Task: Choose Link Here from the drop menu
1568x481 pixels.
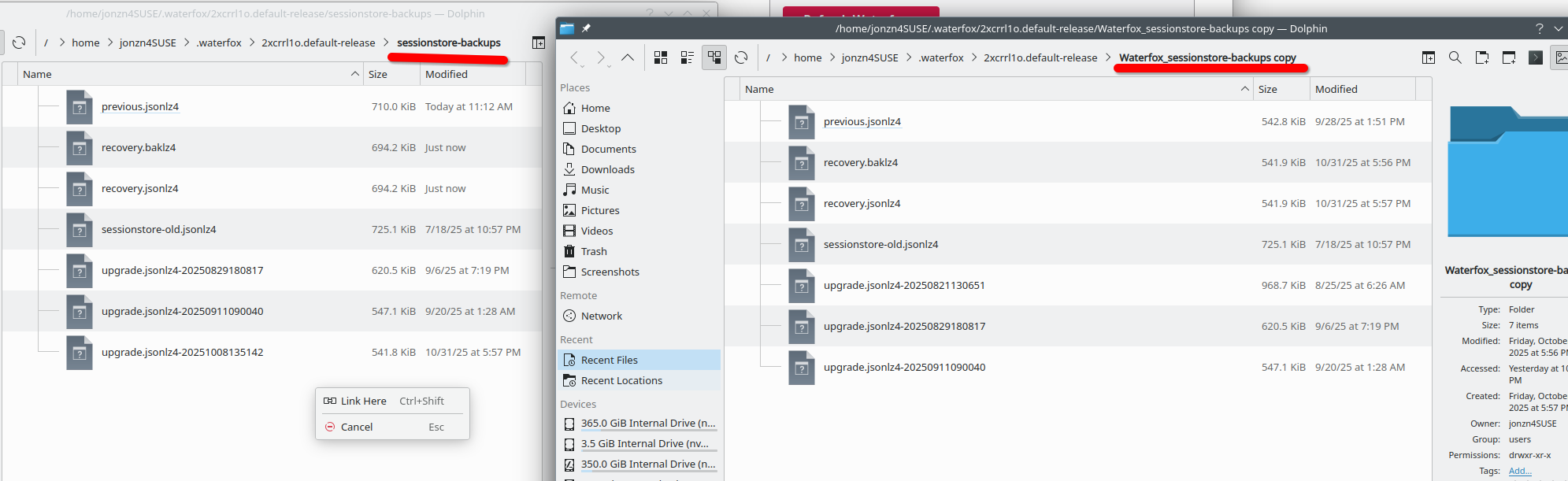Action: click(363, 401)
